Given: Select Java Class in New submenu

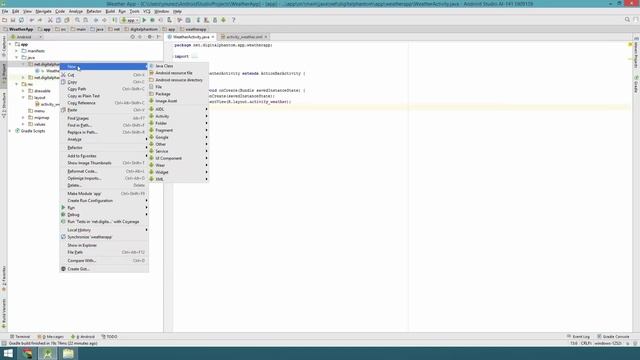Looking at the screenshot, I should [x=178, y=66].
